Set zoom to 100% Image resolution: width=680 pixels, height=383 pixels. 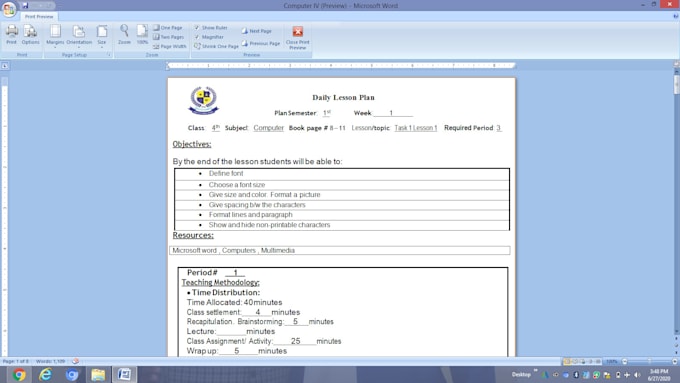point(142,35)
